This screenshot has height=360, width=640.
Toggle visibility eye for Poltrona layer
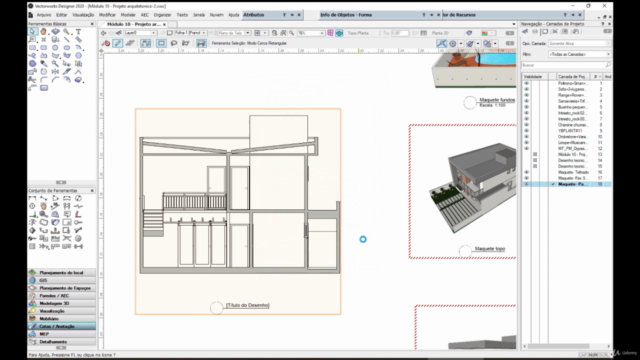pyautogui.click(x=527, y=83)
